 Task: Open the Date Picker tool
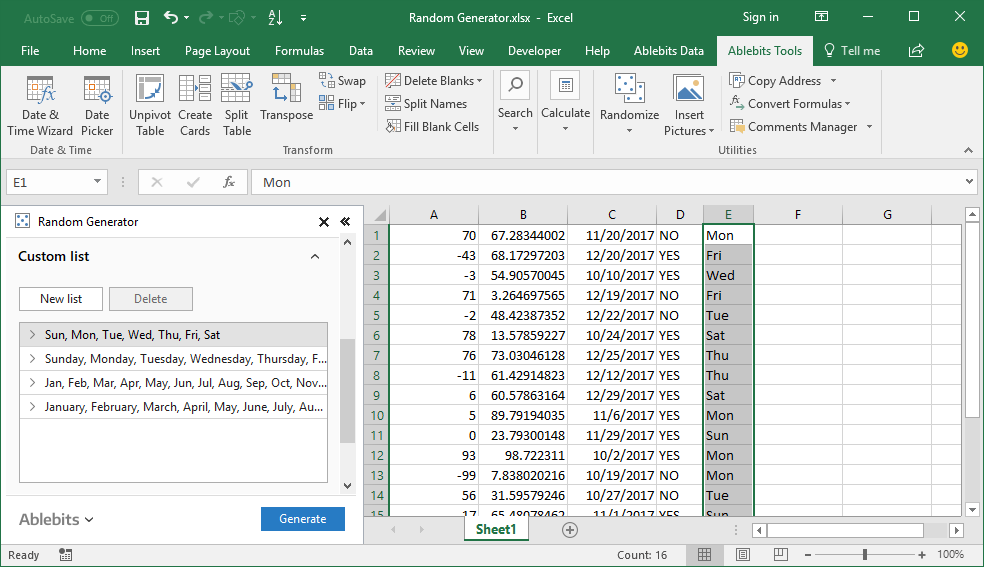coord(97,105)
